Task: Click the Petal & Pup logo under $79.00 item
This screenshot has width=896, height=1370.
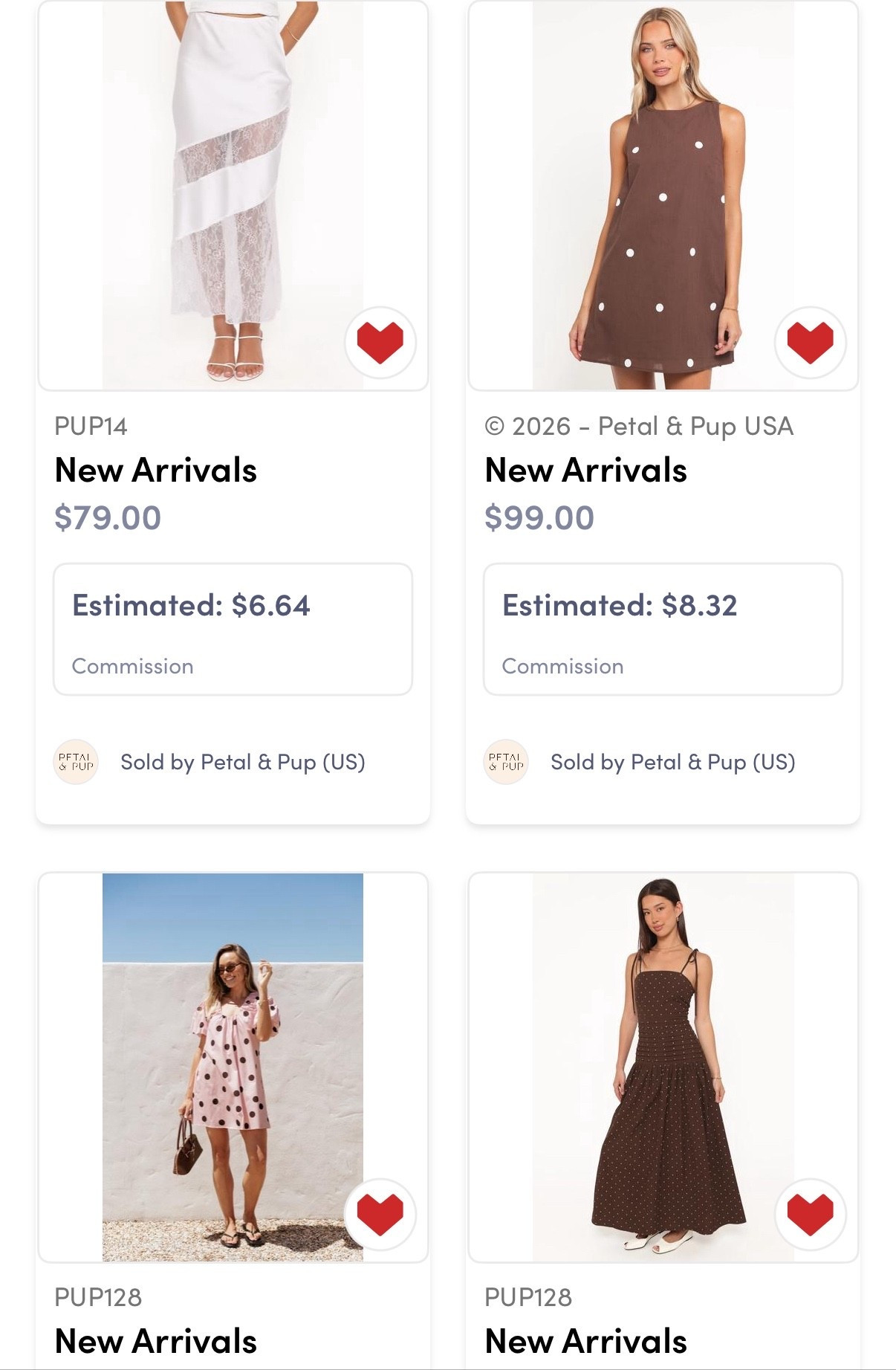Action: coord(76,762)
